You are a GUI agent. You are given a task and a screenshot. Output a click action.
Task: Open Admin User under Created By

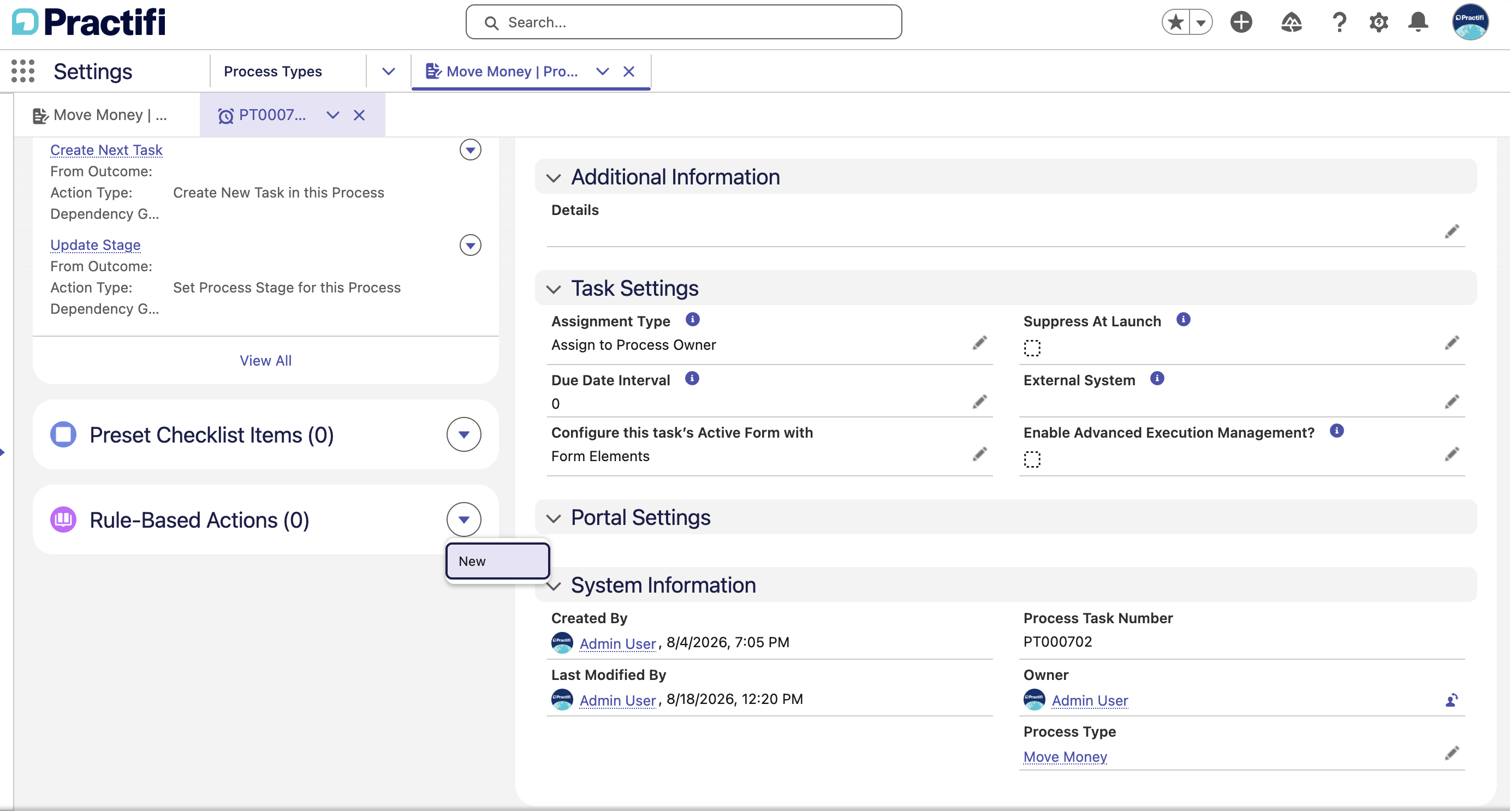(x=617, y=643)
